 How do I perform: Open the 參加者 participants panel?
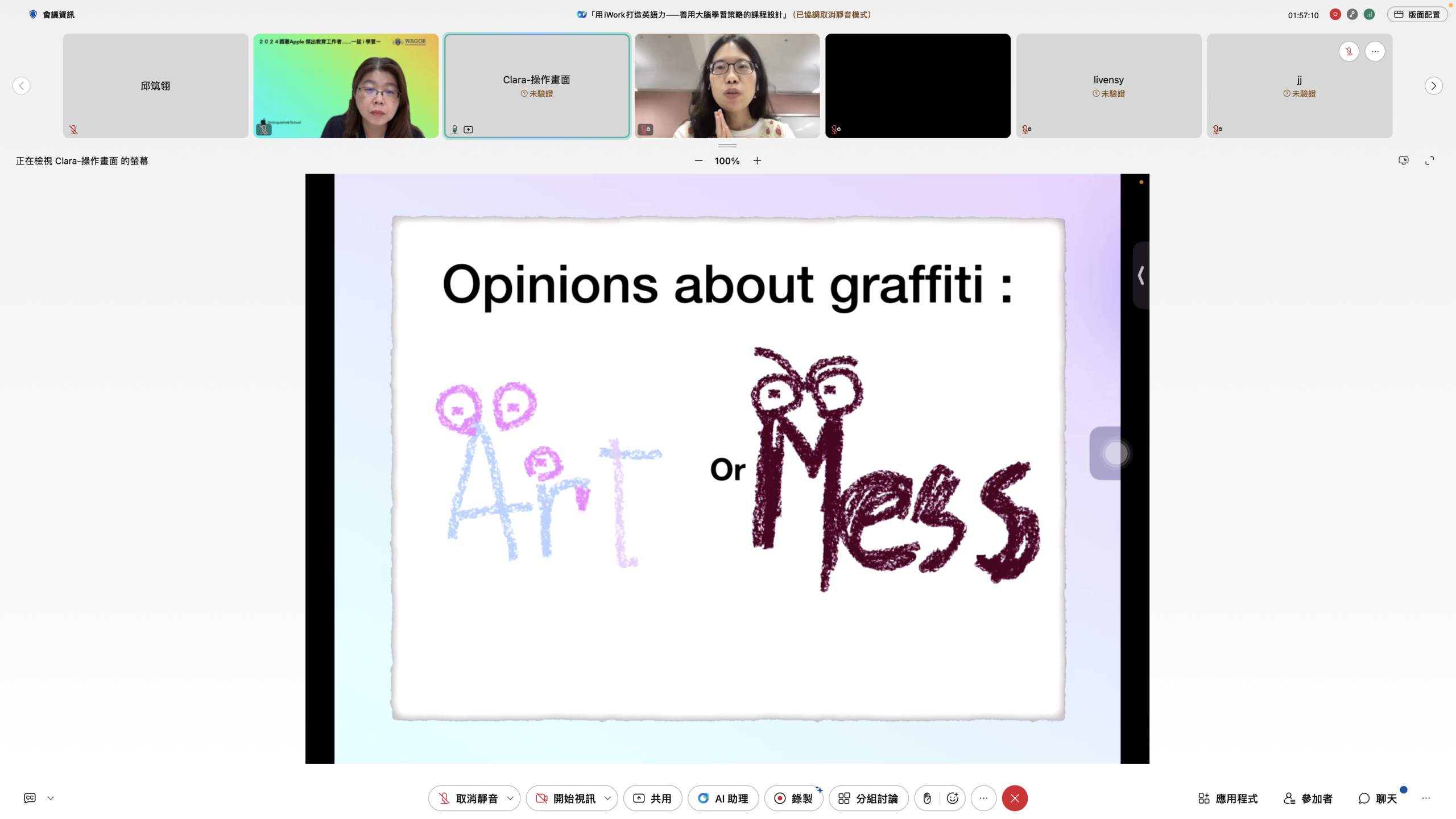1308,799
